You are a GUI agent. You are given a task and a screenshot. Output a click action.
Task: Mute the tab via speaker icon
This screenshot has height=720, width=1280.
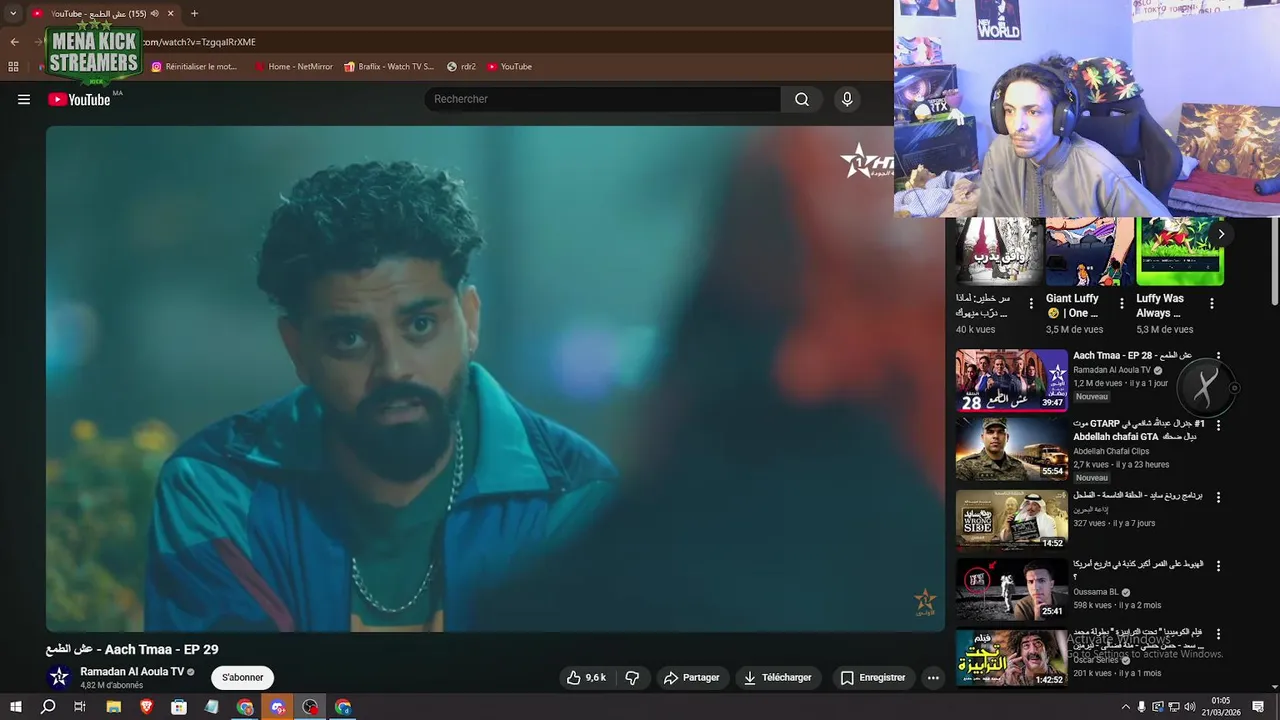154,13
